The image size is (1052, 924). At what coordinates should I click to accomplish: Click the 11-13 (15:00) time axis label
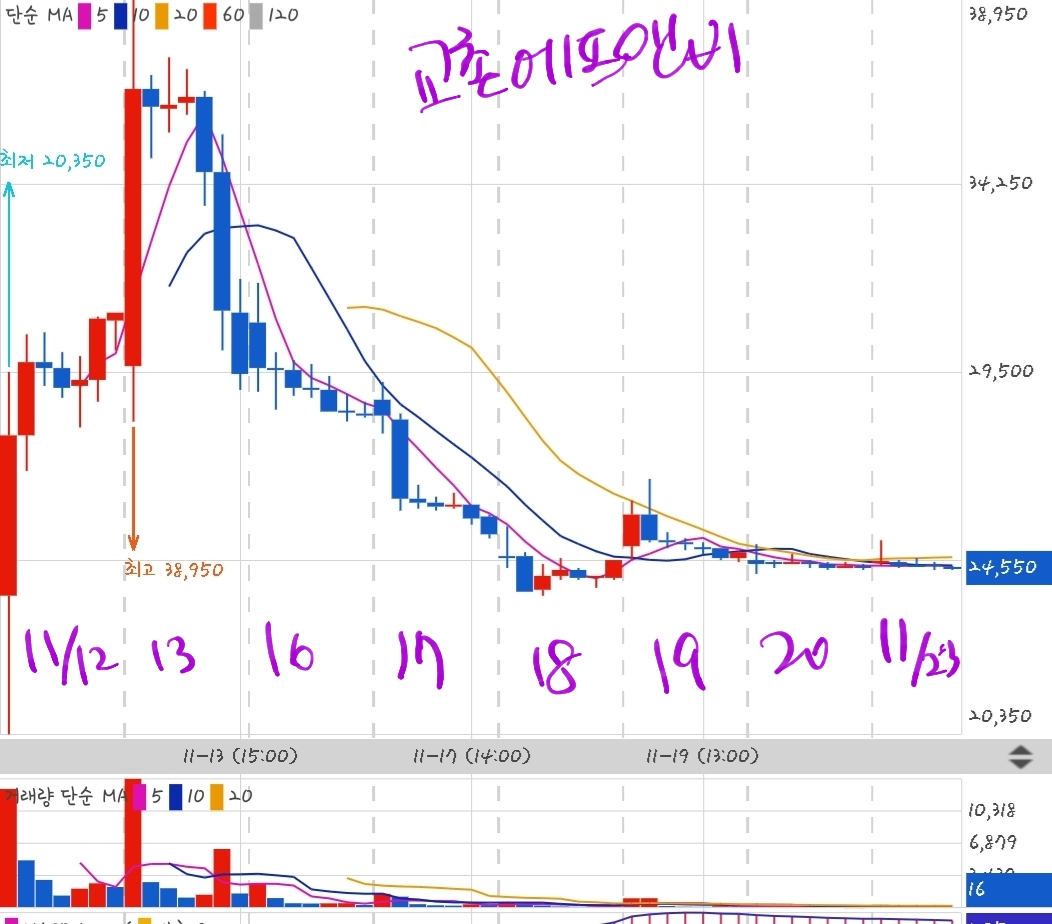click(240, 756)
